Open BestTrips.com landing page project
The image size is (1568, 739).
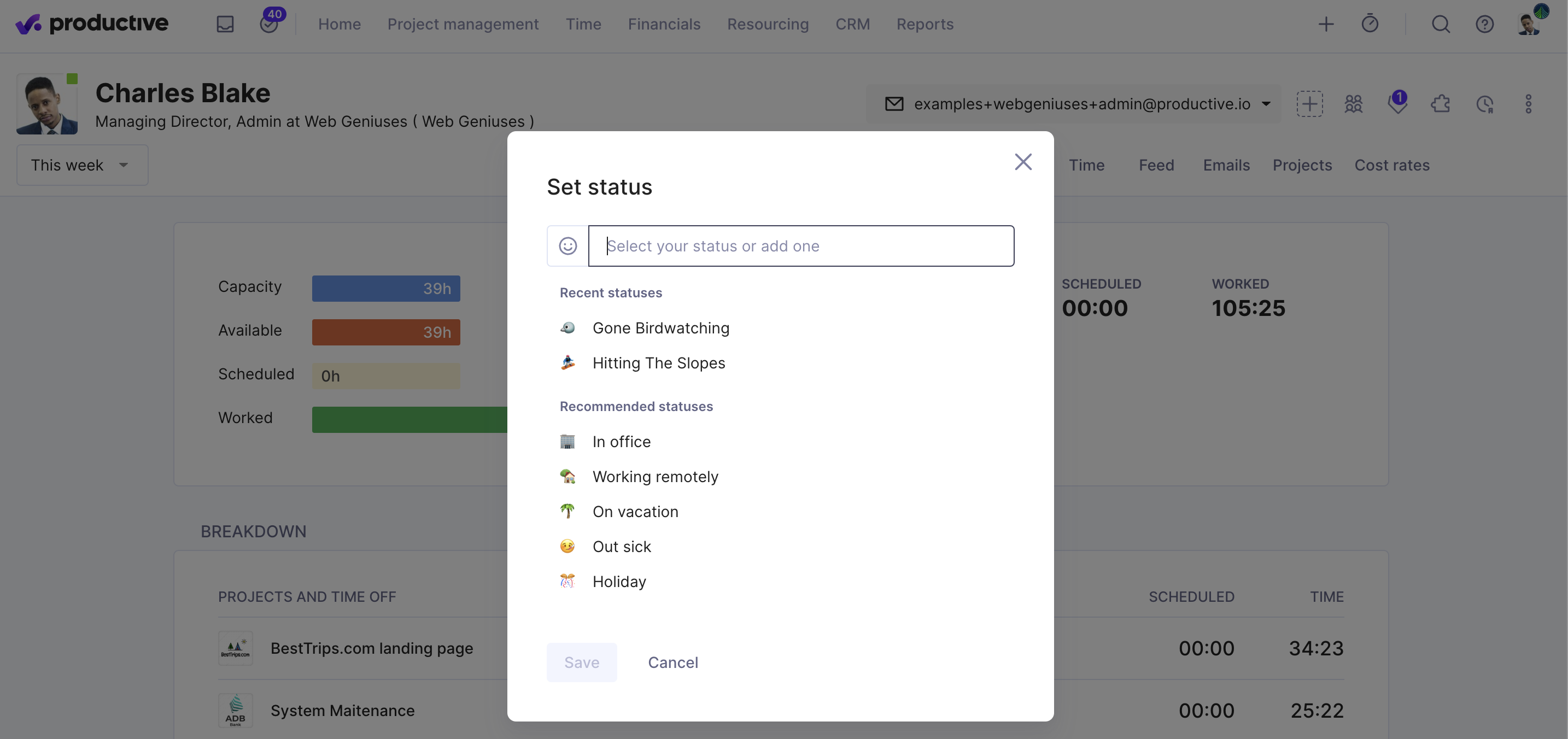click(371, 648)
